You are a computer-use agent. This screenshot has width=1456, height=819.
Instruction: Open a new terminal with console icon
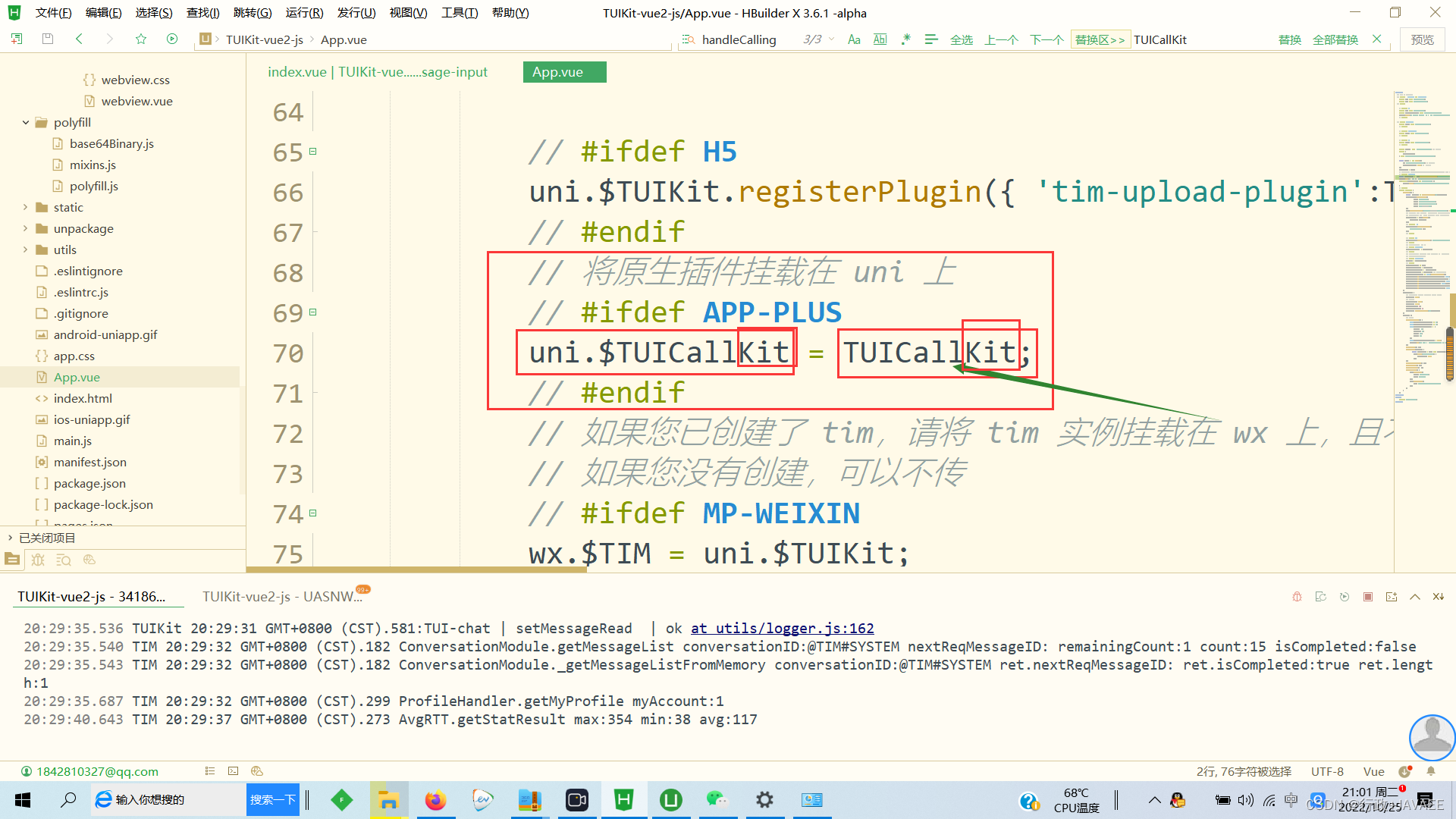[1392, 597]
